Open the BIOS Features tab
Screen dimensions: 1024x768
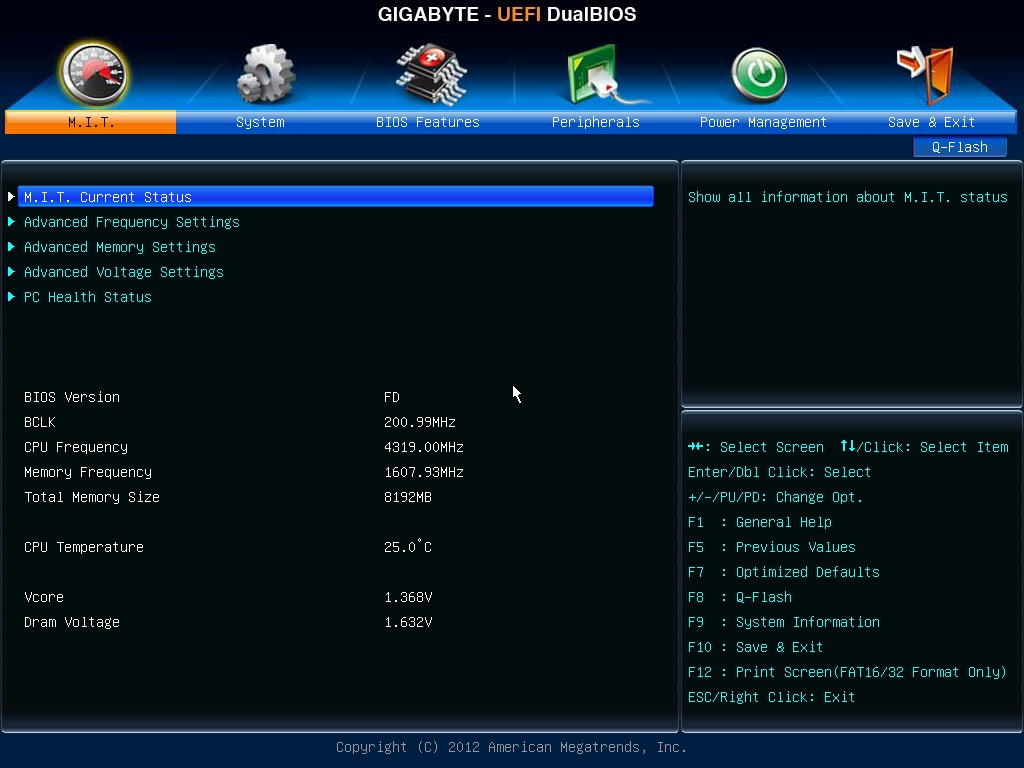pyautogui.click(x=428, y=122)
